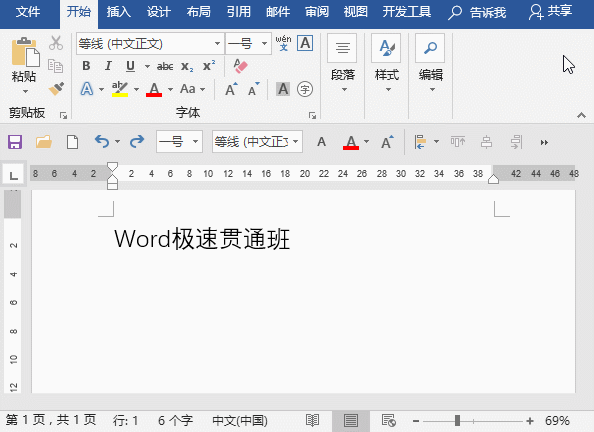Expand highlight color dropdown arrow
Viewport: 594px width, 432px height.
pyautogui.click(x=136, y=90)
